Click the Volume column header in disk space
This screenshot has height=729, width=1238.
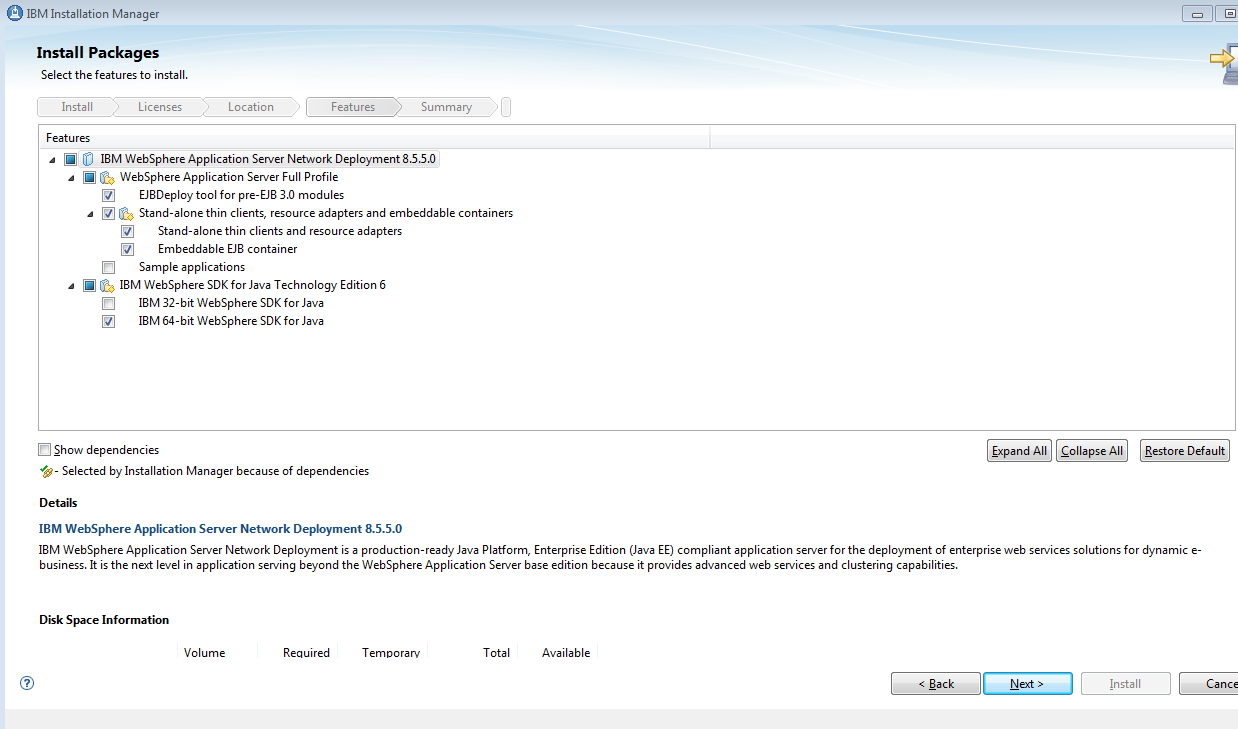204,653
